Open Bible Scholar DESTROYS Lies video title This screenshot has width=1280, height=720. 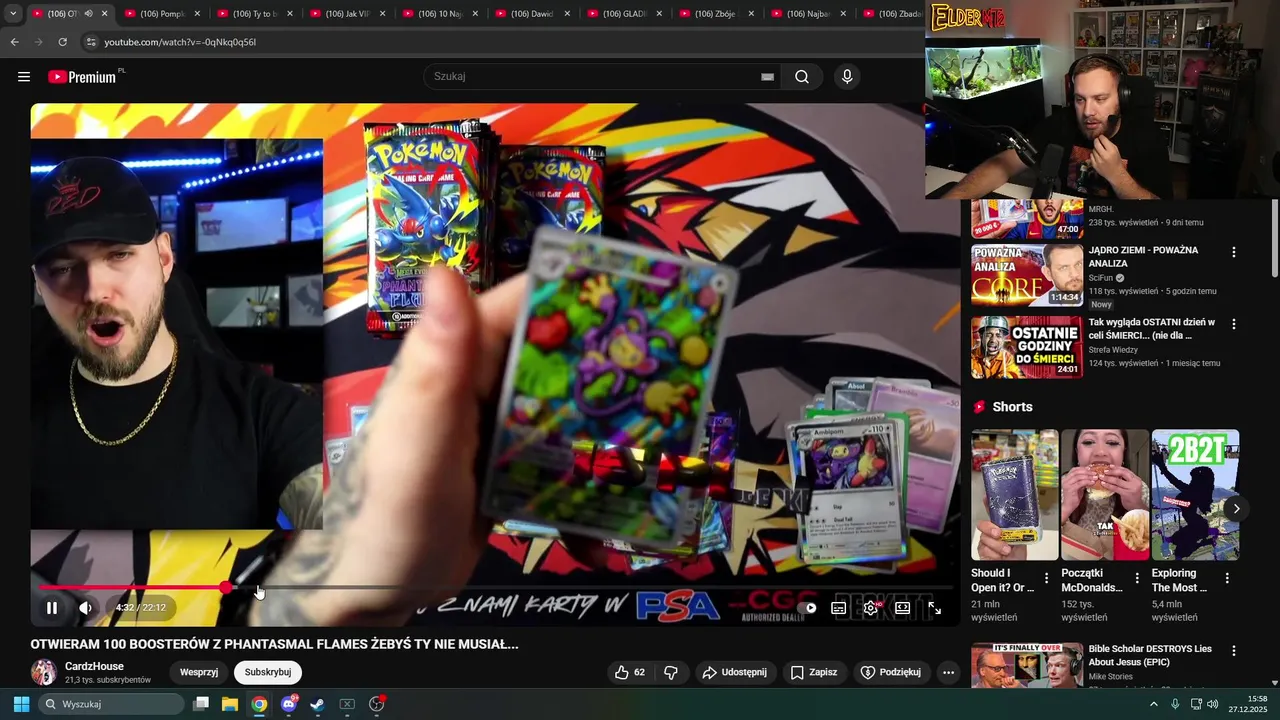[1150, 655]
